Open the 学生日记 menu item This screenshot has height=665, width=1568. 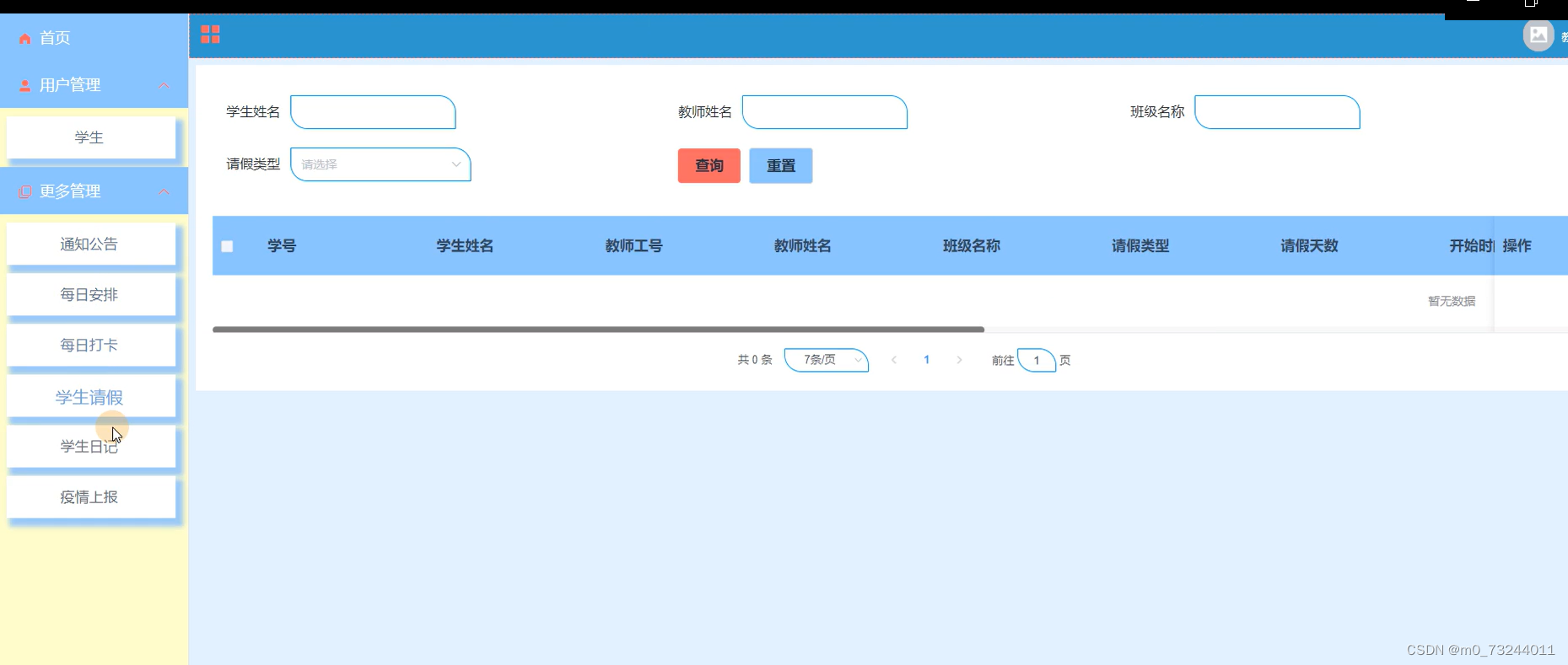[91, 447]
